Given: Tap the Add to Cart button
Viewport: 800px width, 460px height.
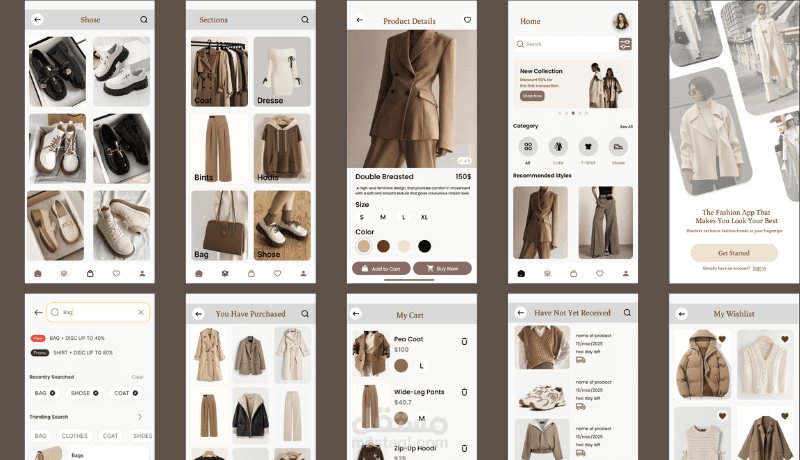Looking at the screenshot, I should (381, 268).
